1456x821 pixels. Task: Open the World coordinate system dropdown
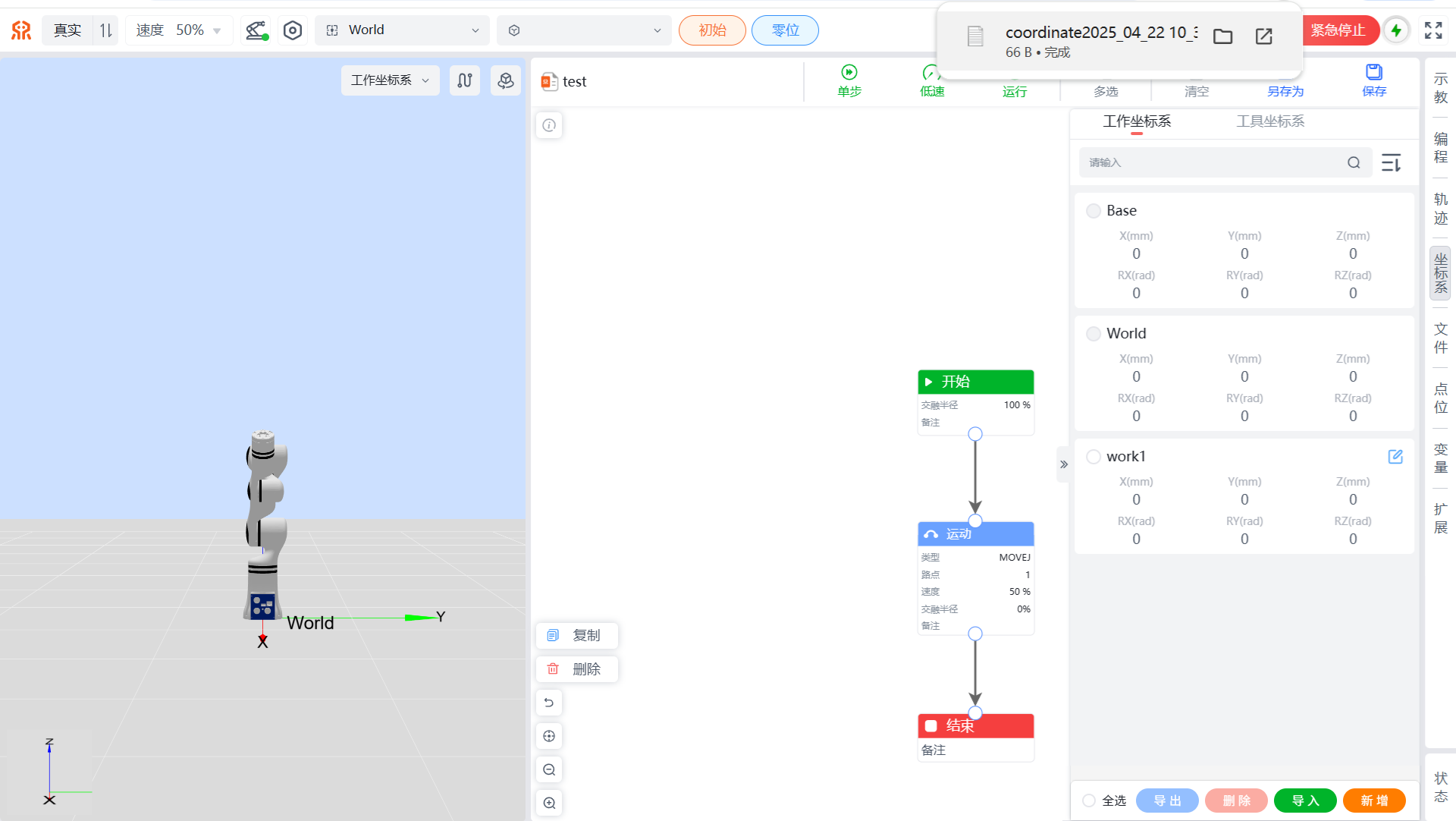coord(403,30)
